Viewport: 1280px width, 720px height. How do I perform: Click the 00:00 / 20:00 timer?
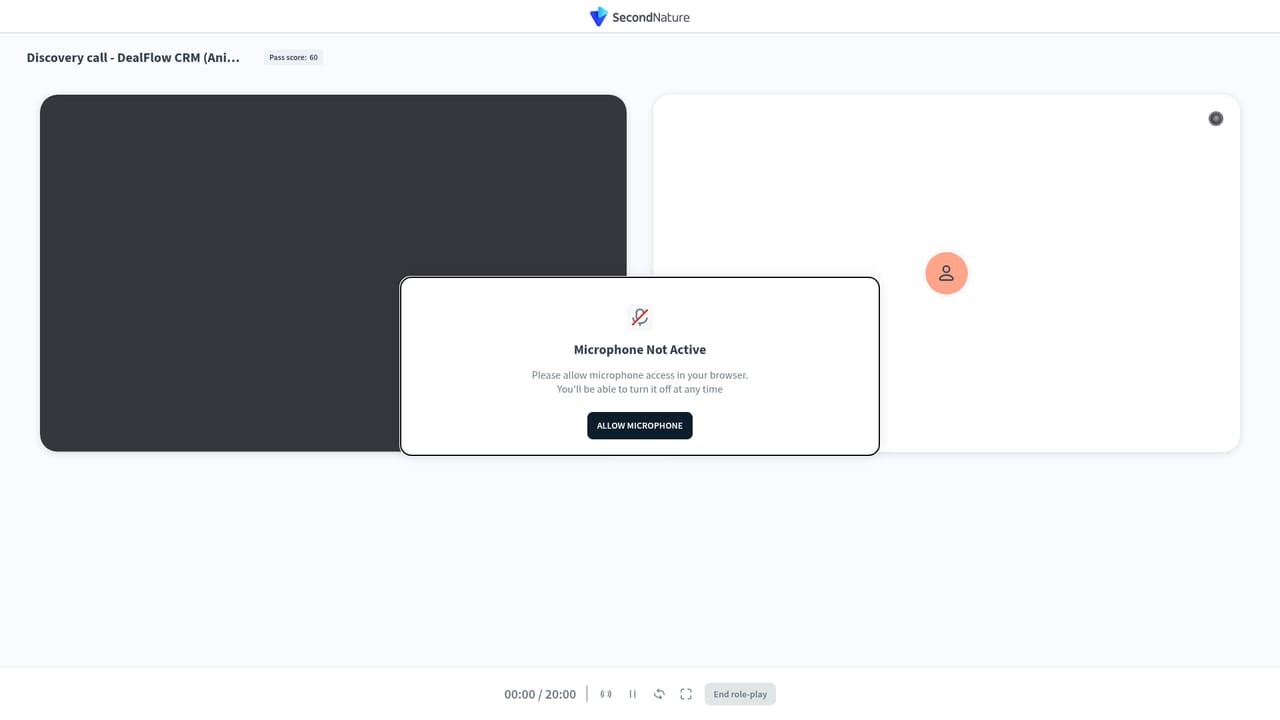coord(540,694)
